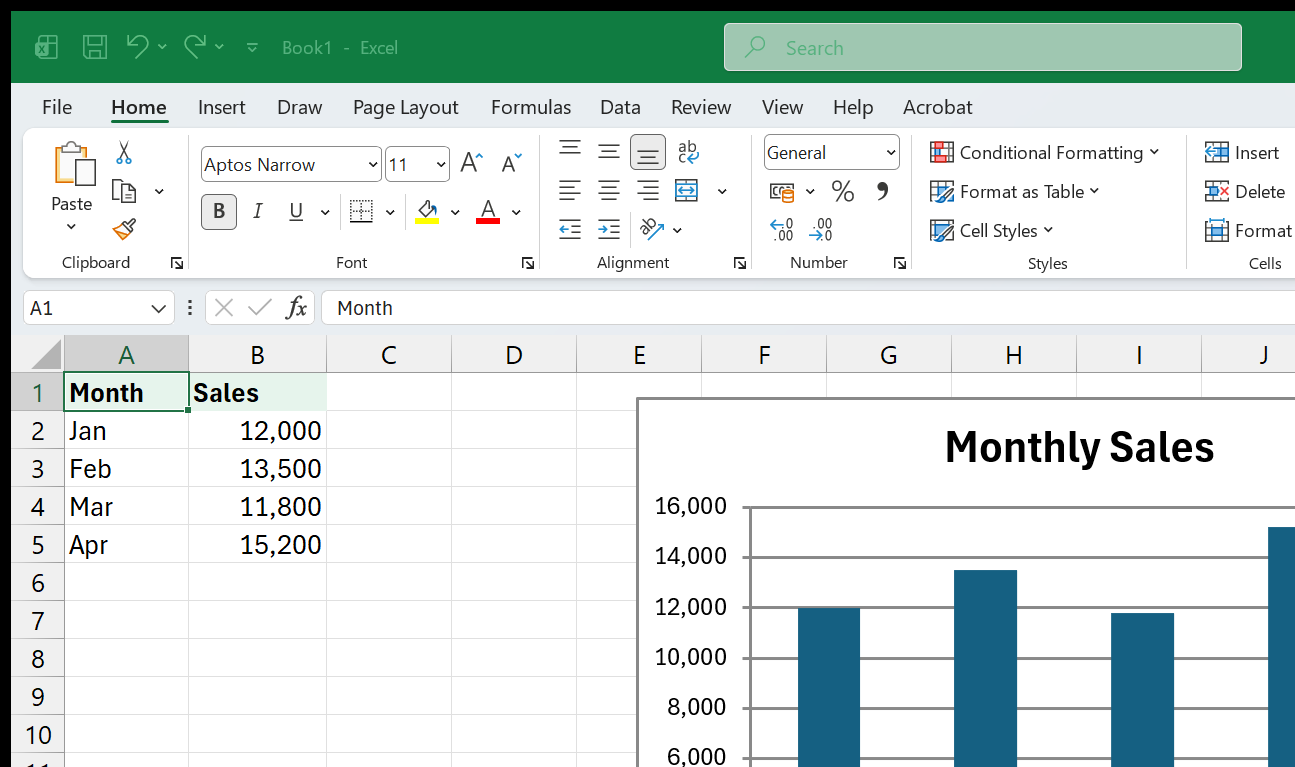The height and width of the screenshot is (767, 1295).
Task: Apply comma style
Action: click(x=882, y=191)
